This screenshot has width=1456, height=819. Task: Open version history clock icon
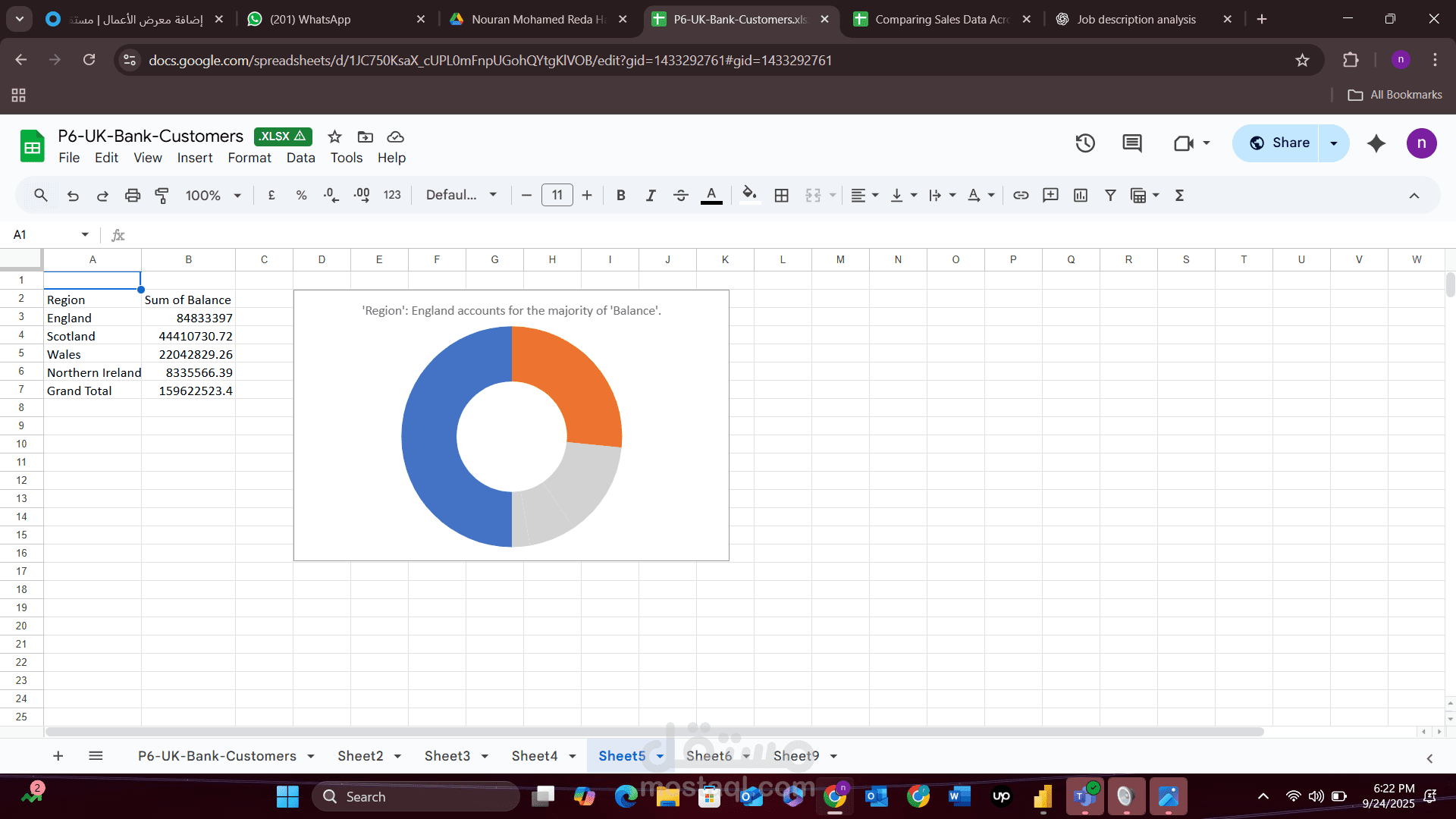1085,143
